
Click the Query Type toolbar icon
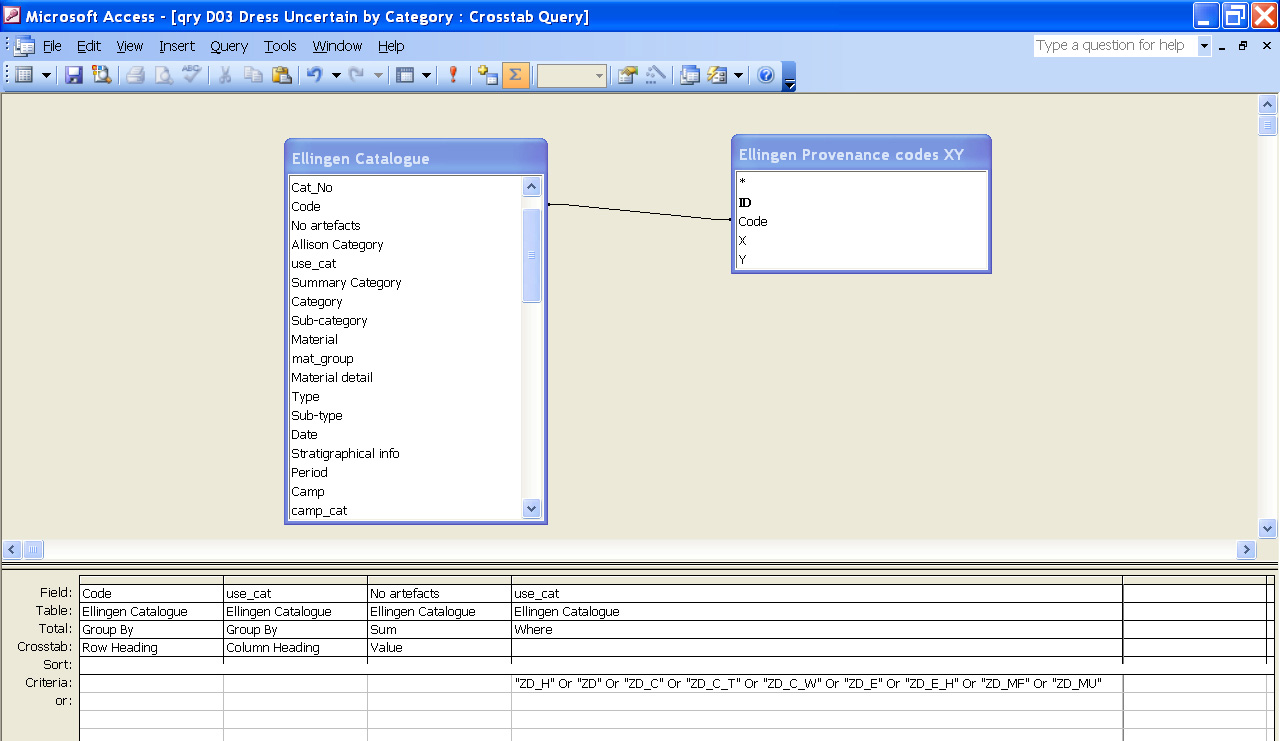point(405,75)
